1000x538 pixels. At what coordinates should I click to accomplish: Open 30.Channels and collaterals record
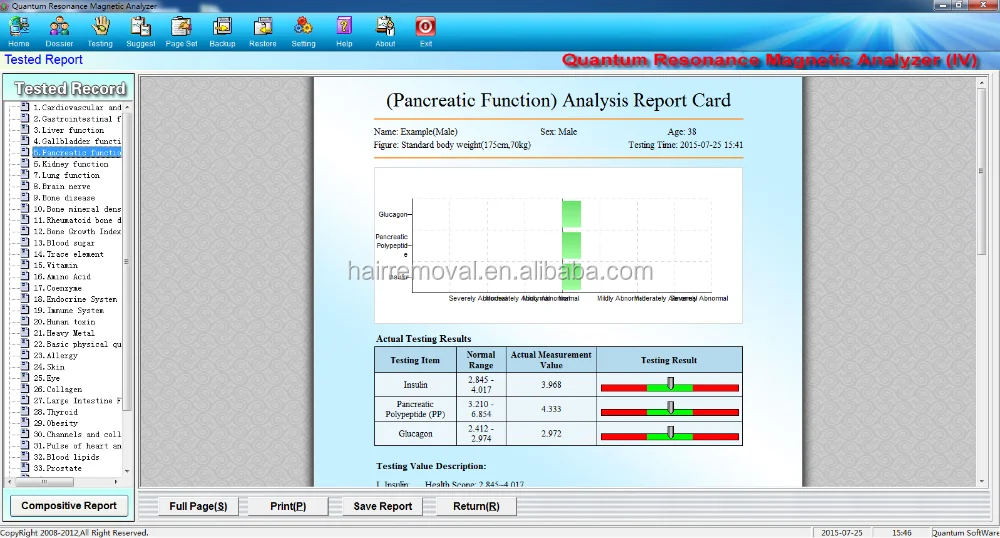point(77,435)
